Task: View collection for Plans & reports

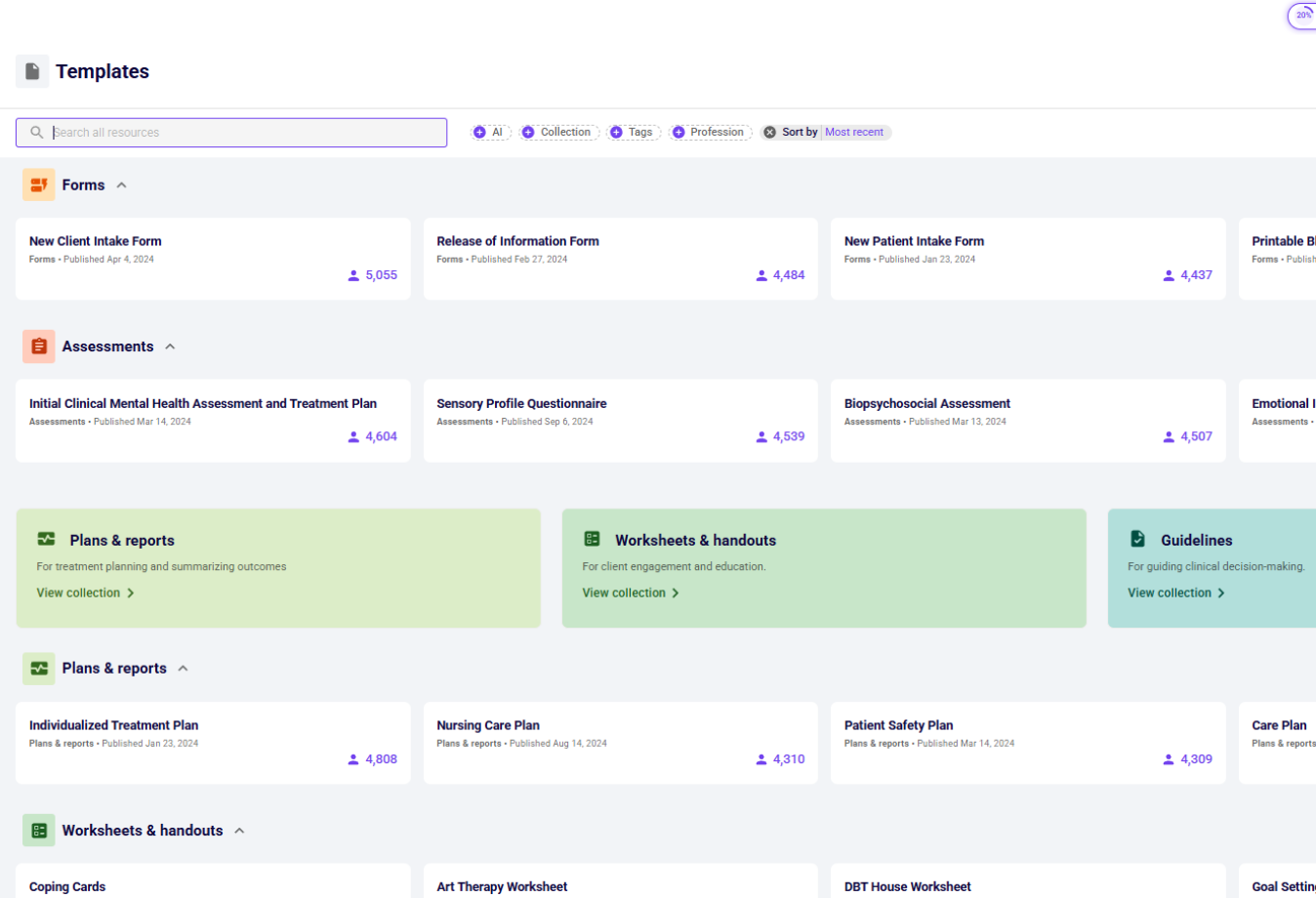Action: [x=85, y=593]
